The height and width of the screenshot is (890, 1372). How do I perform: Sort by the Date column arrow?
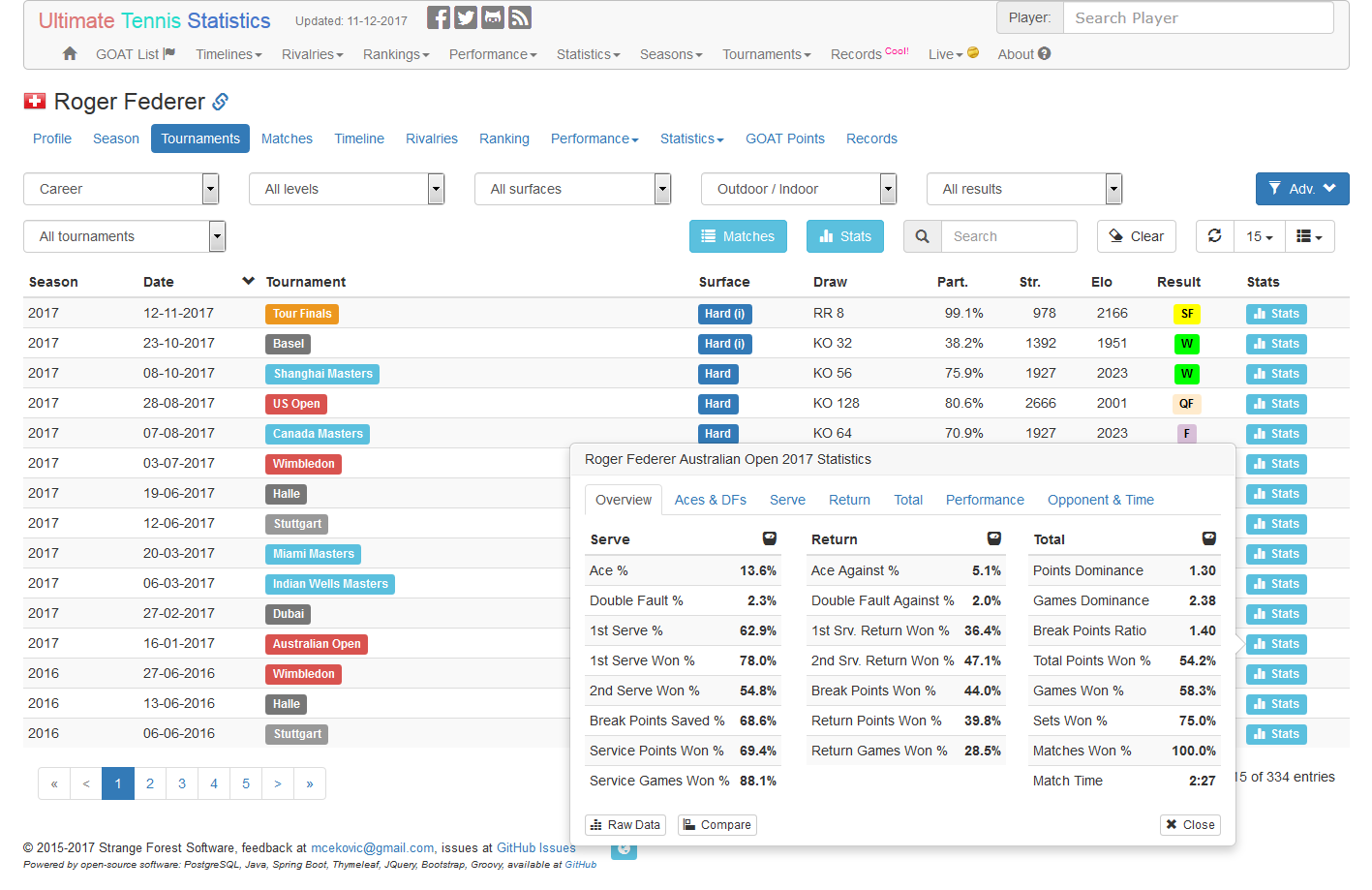point(249,281)
